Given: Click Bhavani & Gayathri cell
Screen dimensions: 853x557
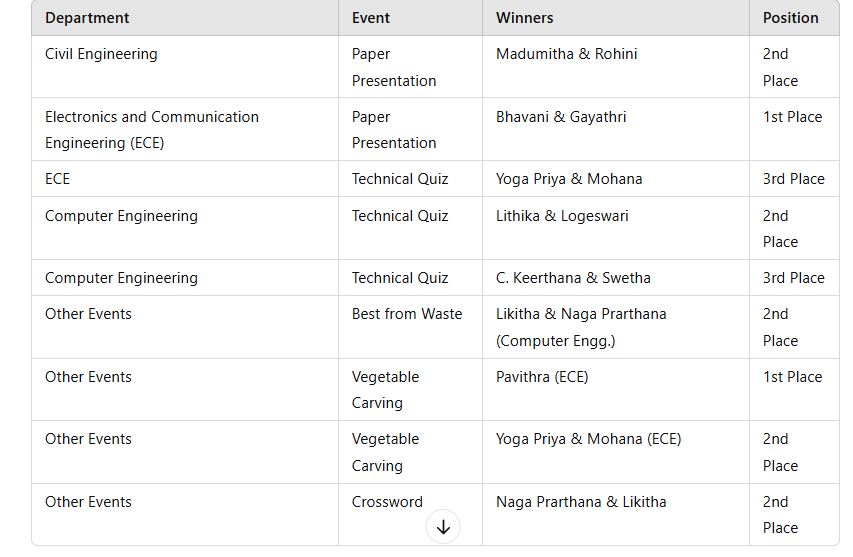Looking at the screenshot, I should 615,129.
